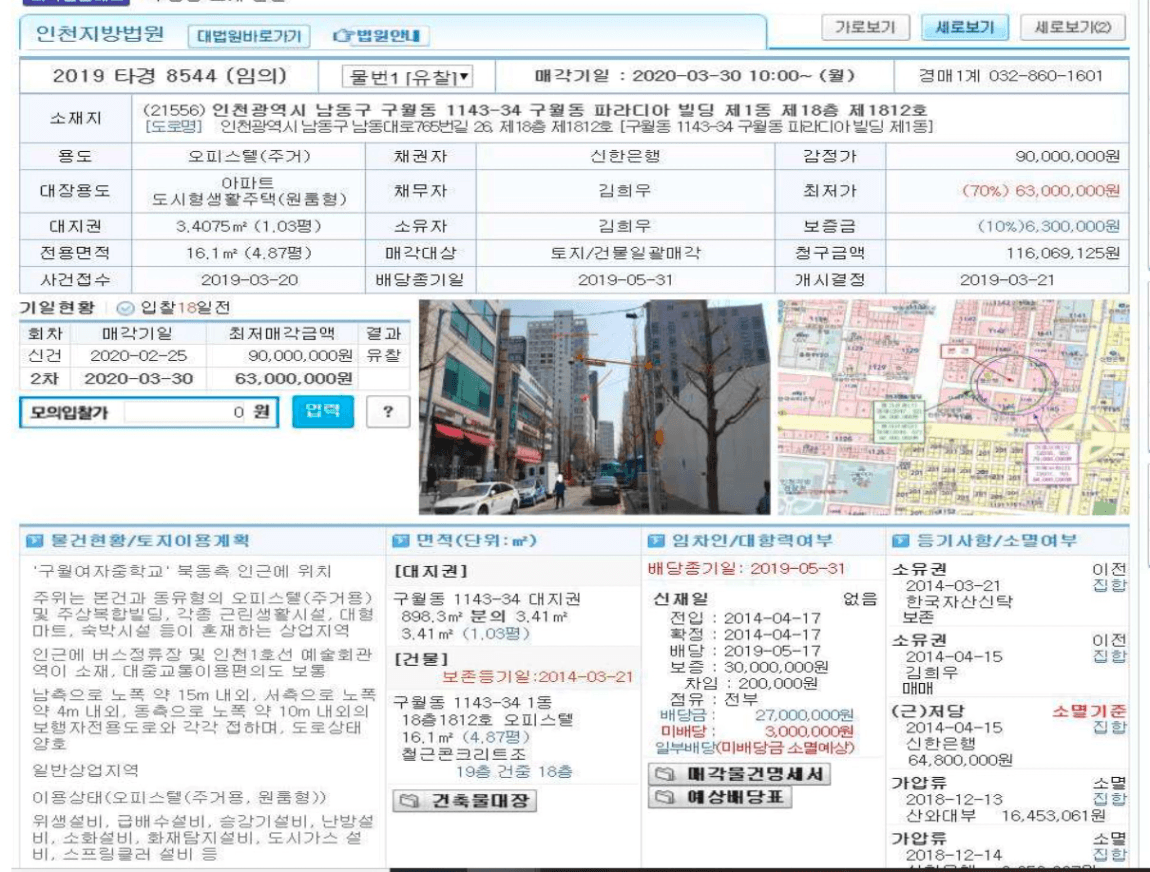Open the street photo thumbnail
The width and height of the screenshot is (1150, 872).
[x=594, y=407]
